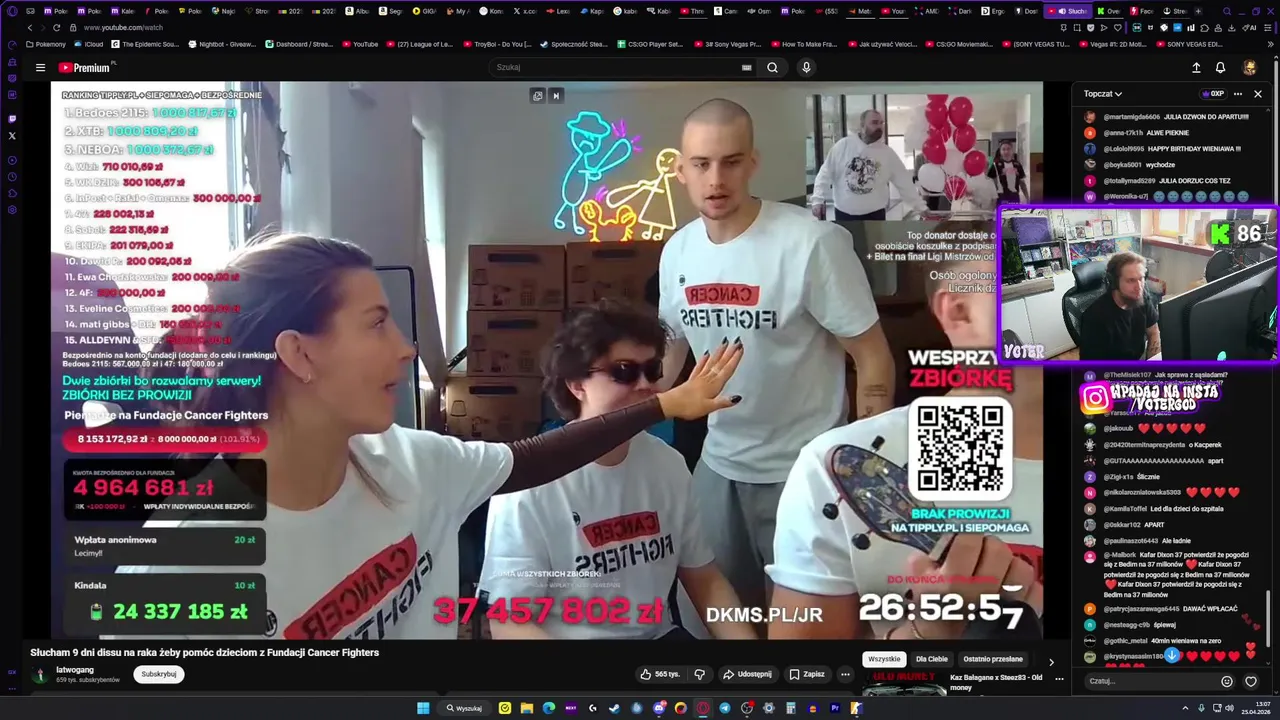Open the iCloud bookmark
The height and width of the screenshot is (720, 1280).
tap(88, 44)
